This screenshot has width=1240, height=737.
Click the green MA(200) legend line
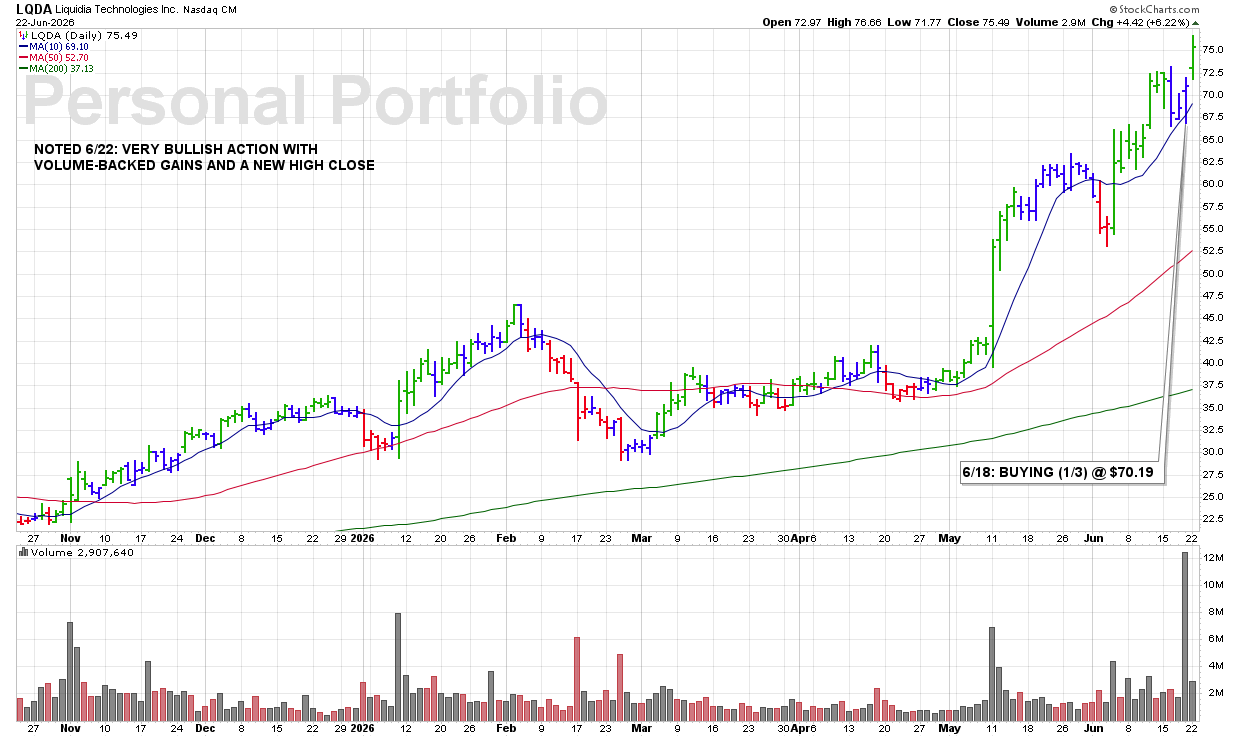[22, 68]
